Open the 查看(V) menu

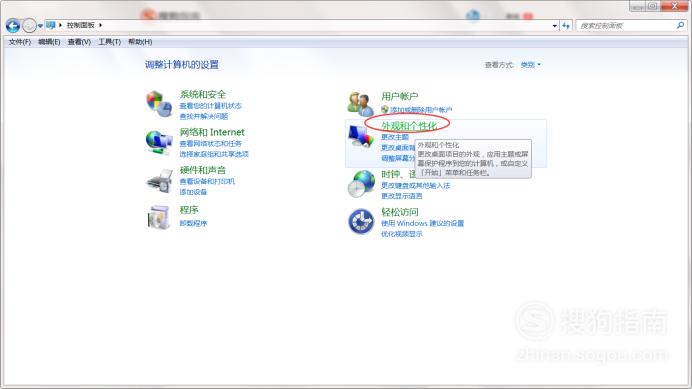(79, 42)
